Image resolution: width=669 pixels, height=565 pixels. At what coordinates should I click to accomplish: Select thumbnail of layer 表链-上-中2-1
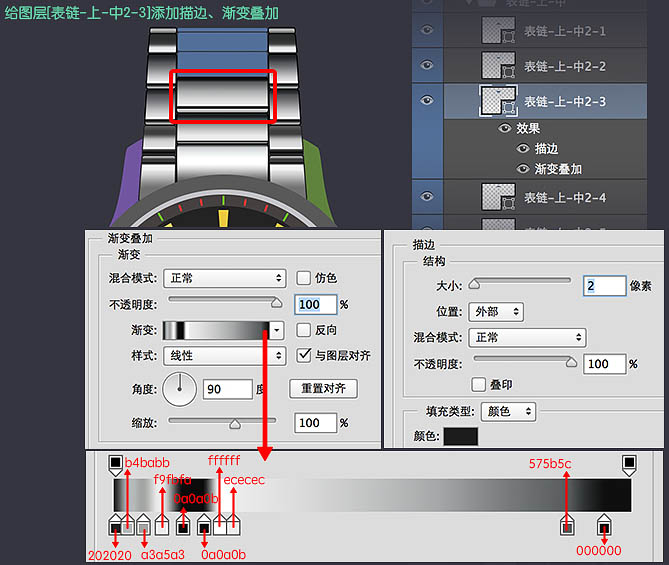click(498, 30)
